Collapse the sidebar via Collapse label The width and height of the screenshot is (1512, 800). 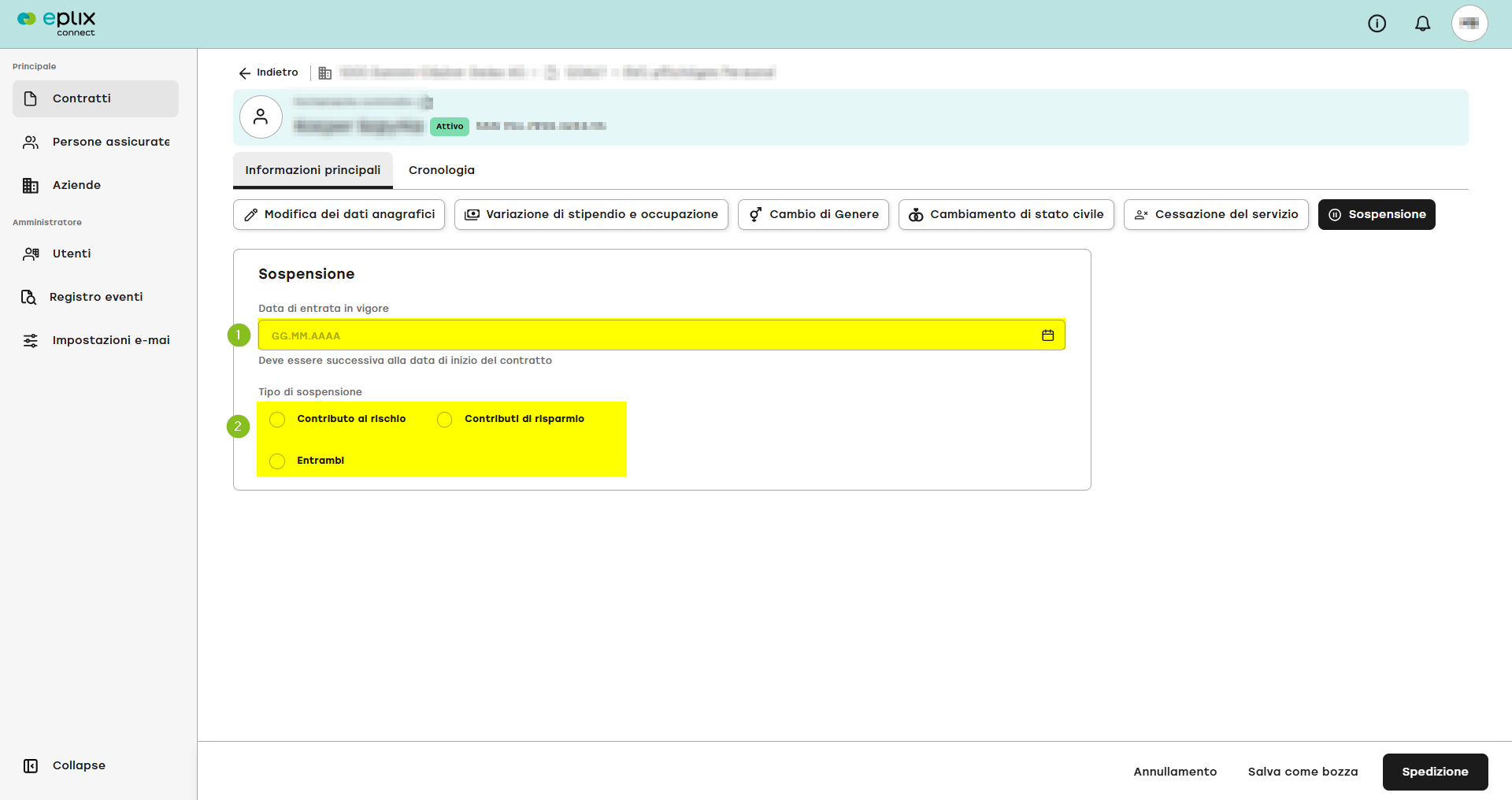(79, 765)
